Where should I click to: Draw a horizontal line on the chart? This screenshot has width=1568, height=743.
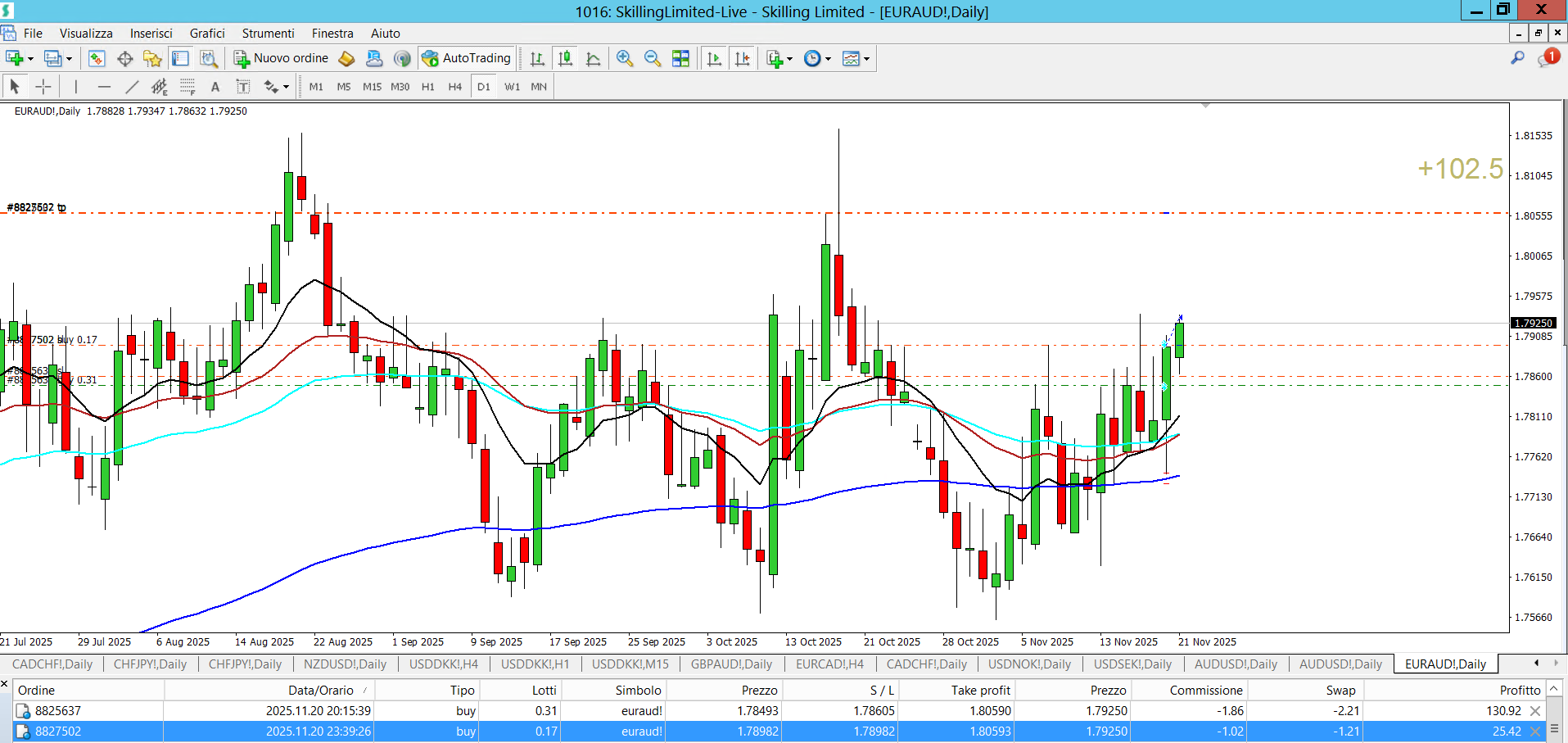104,87
